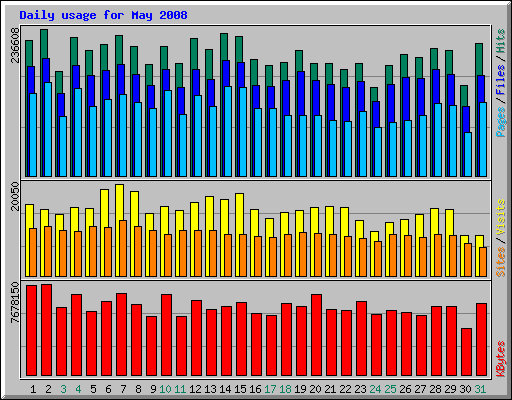Click day label 15 on the x-axis
Image resolution: width=512 pixels, height=400 pixels.
[240, 389]
